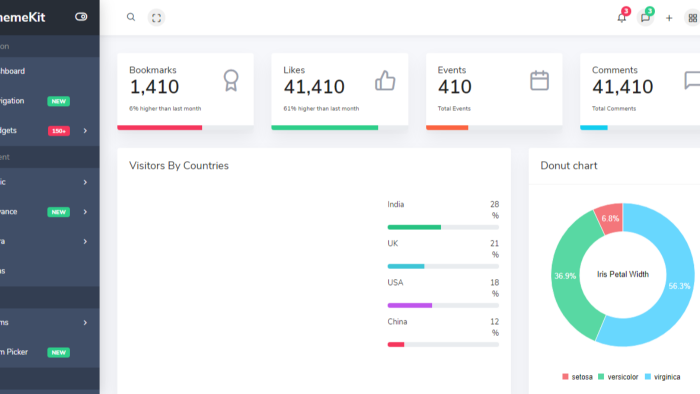The height and width of the screenshot is (394, 700).
Task: Click the Bookmarks value 1,410
Action: (154, 87)
